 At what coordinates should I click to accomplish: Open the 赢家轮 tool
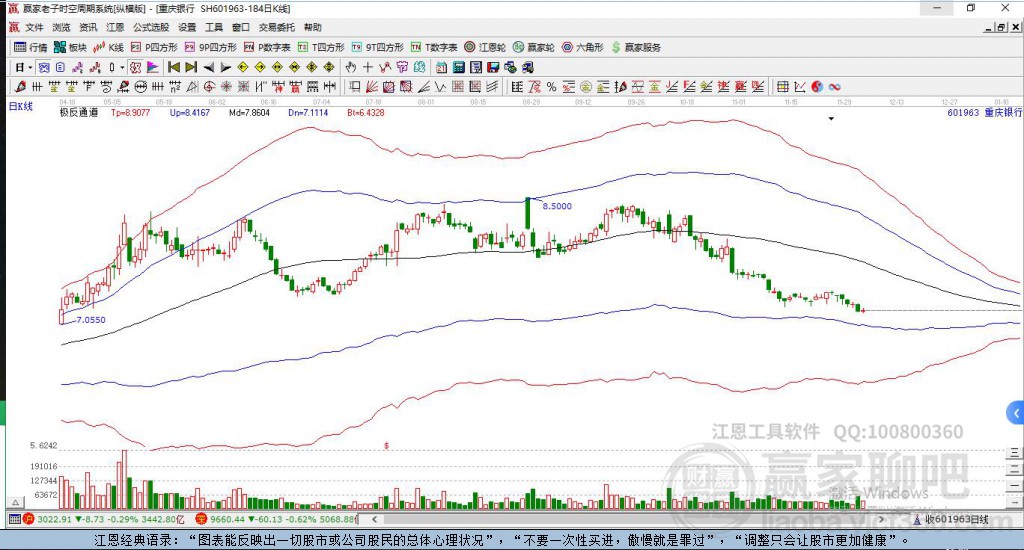[x=534, y=47]
